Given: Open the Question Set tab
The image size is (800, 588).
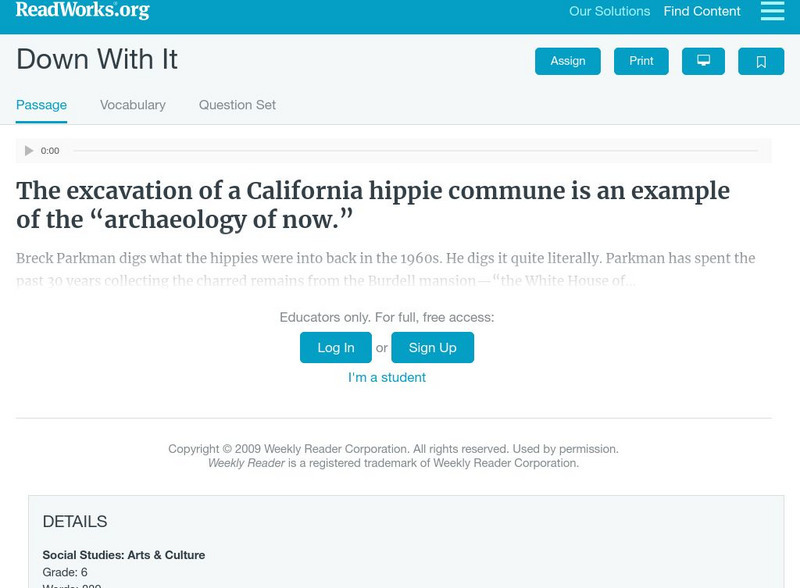Looking at the screenshot, I should click(237, 105).
